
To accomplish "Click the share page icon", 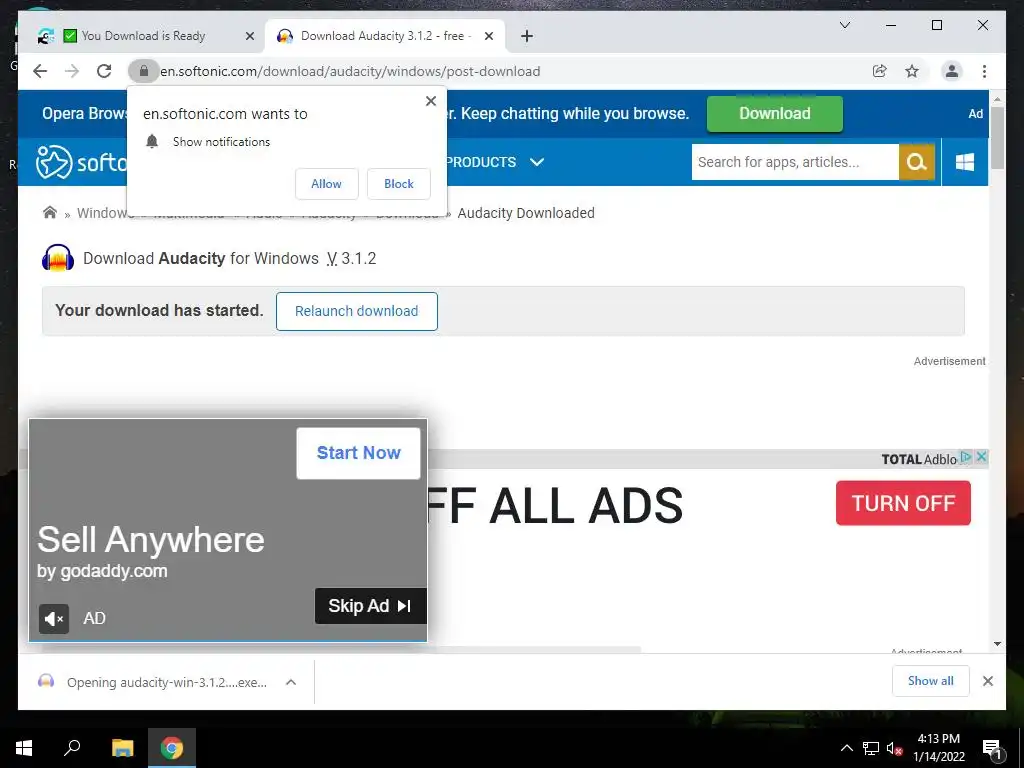I will [x=880, y=71].
